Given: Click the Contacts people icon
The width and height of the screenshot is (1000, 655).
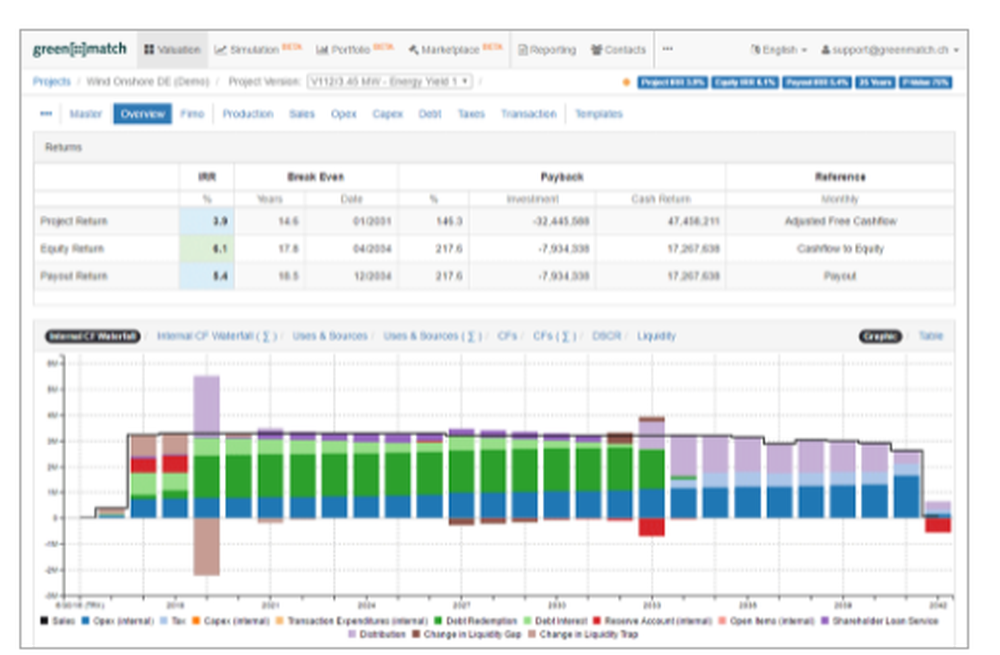Looking at the screenshot, I should tap(596, 50).
